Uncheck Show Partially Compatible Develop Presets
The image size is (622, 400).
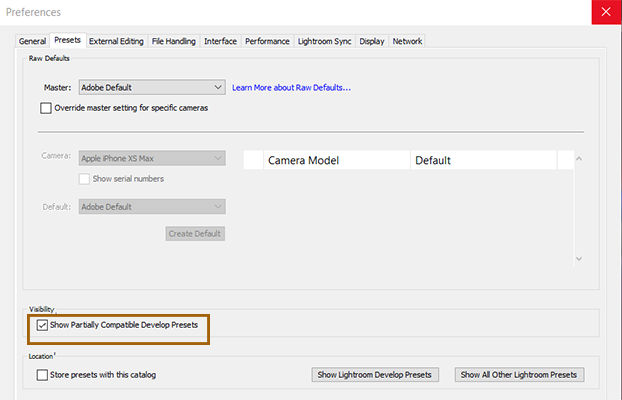click(x=42, y=325)
